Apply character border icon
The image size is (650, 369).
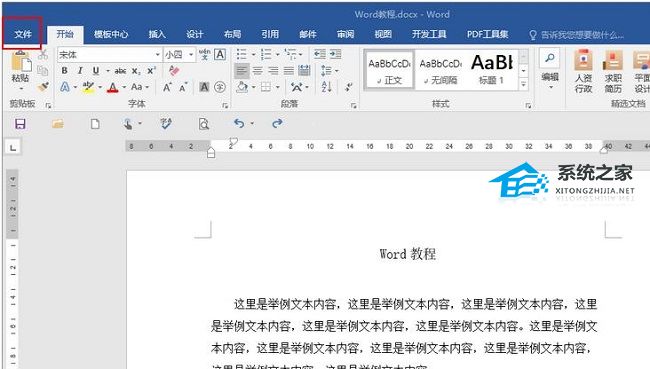[x=220, y=54]
